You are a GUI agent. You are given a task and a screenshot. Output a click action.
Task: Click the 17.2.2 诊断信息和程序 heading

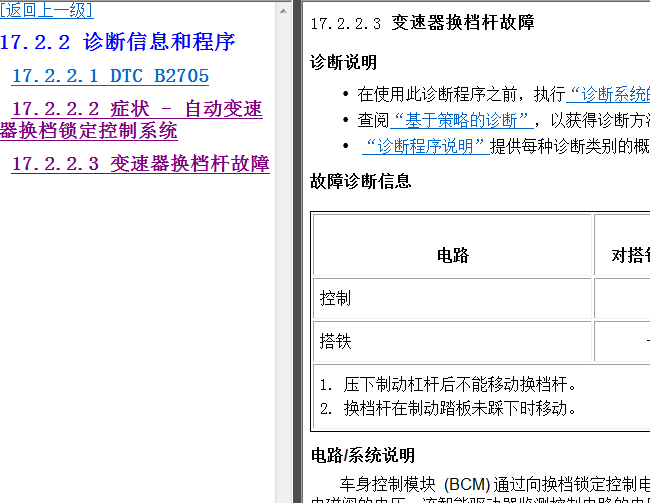[x=118, y=42]
